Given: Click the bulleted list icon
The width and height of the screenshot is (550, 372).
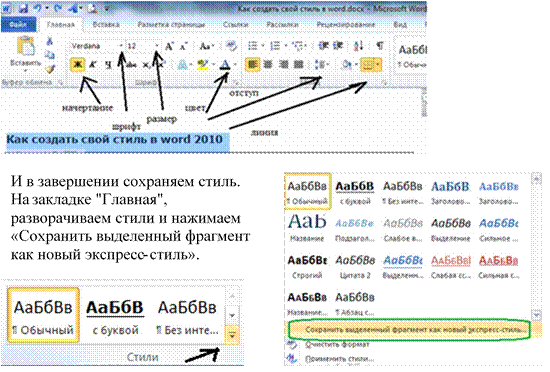Looking at the screenshot, I should click(x=253, y=46).
